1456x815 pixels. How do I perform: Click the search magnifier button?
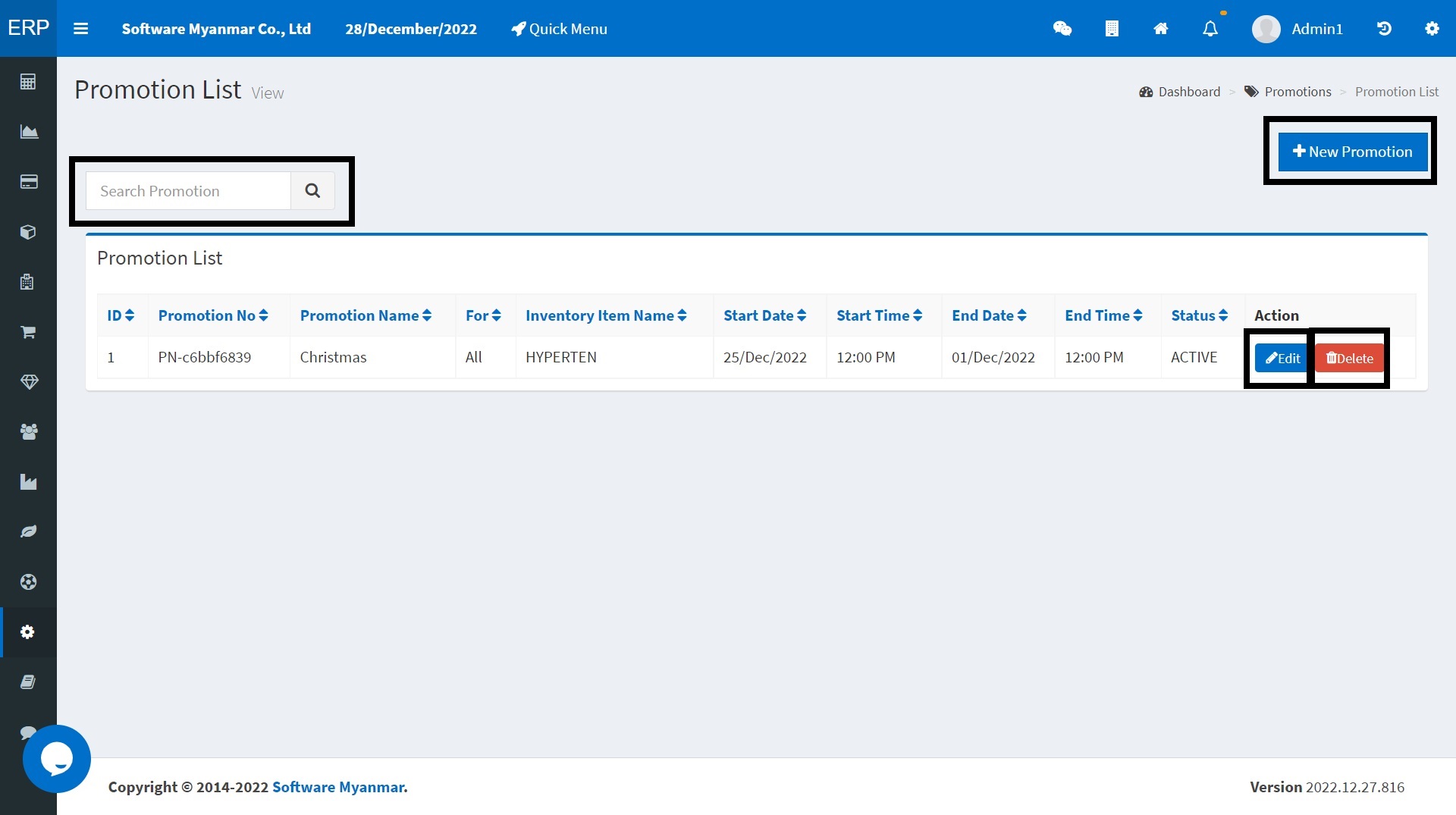tap(312, 190)
